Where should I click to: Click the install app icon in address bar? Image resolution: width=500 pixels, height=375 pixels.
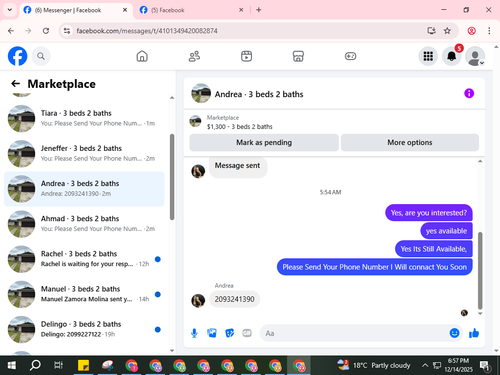click(431, 31)
